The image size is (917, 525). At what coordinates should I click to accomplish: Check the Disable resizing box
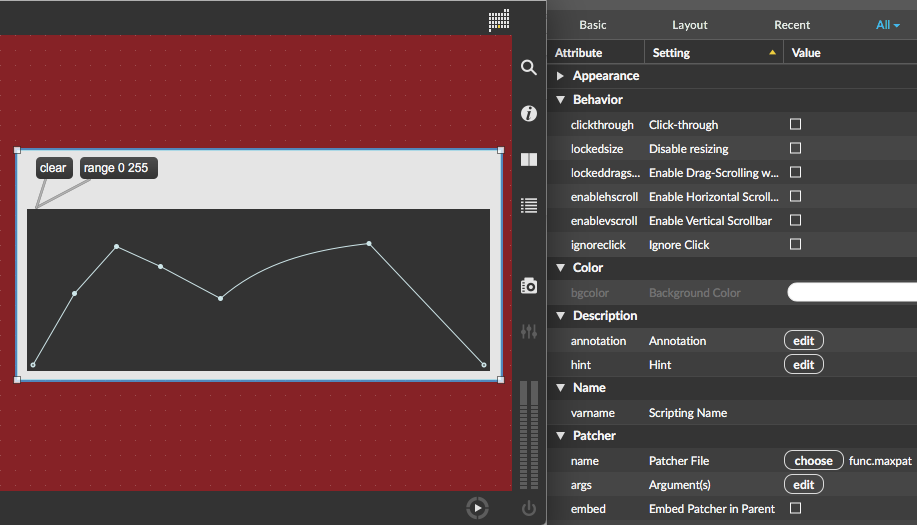tap(796, 149)
